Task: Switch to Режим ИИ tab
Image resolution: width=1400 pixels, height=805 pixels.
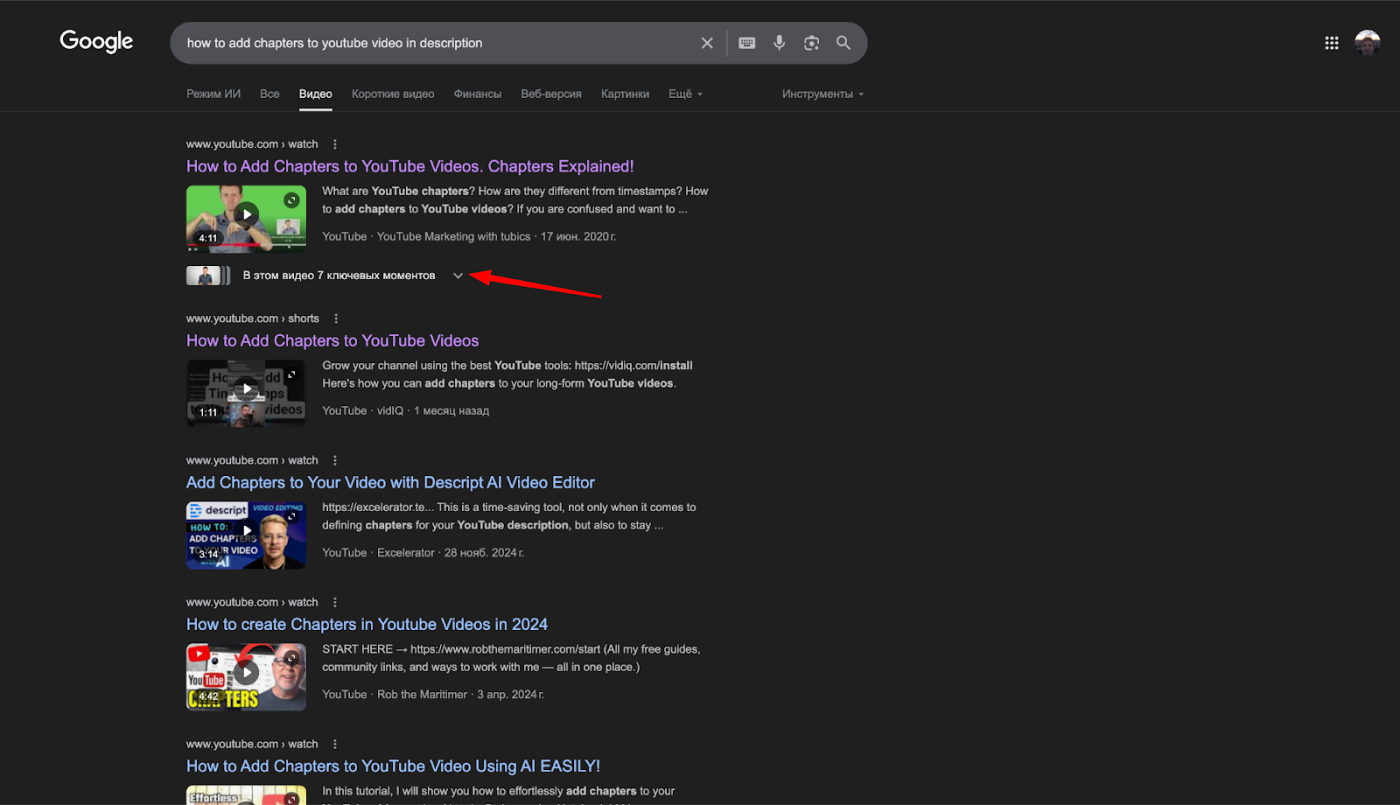Action: 213,94
